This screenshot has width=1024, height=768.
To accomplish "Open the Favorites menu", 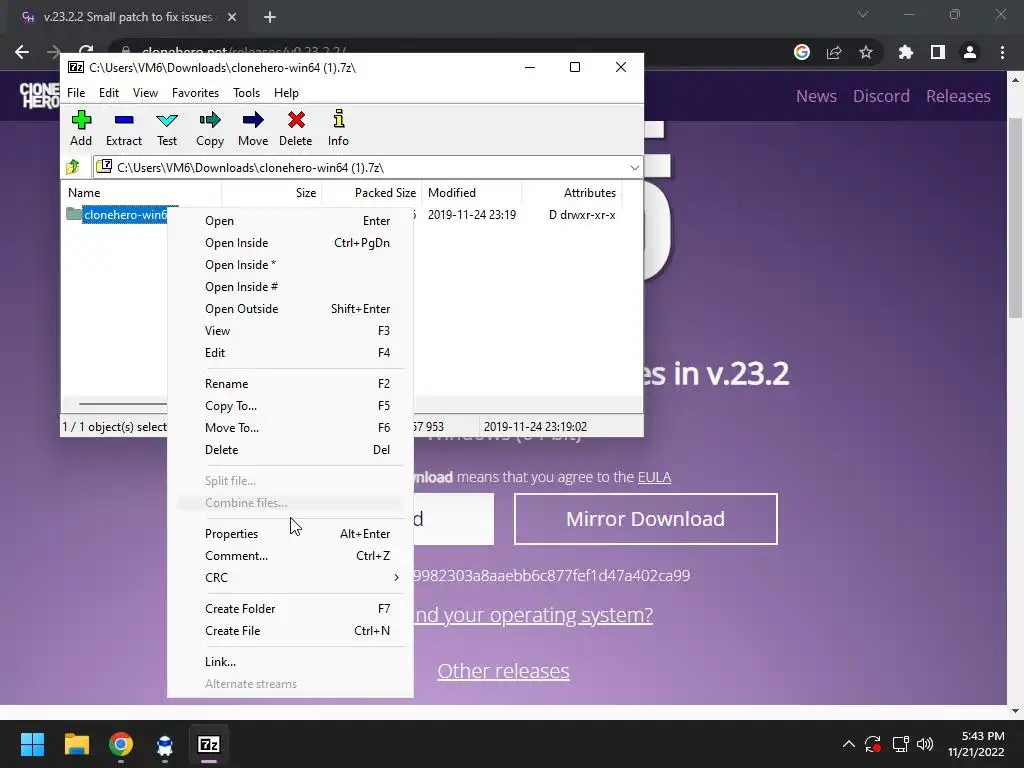I will 195,93.
